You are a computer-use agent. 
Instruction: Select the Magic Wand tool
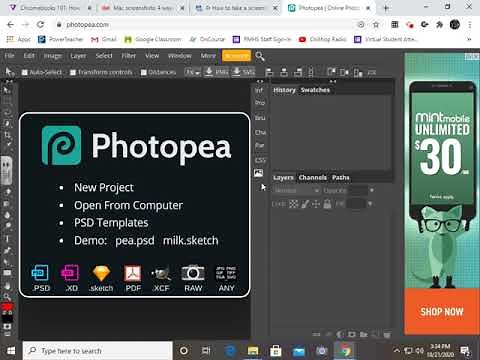7,124
